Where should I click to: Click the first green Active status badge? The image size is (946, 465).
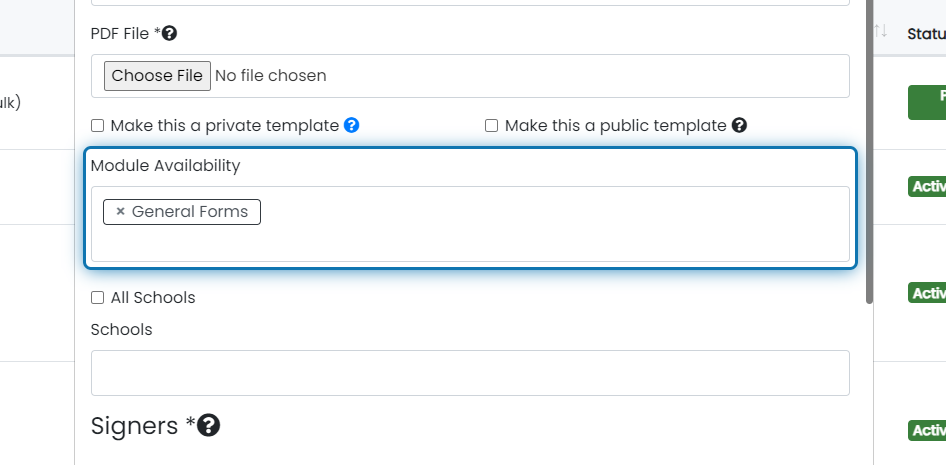[x=927, y=187]
